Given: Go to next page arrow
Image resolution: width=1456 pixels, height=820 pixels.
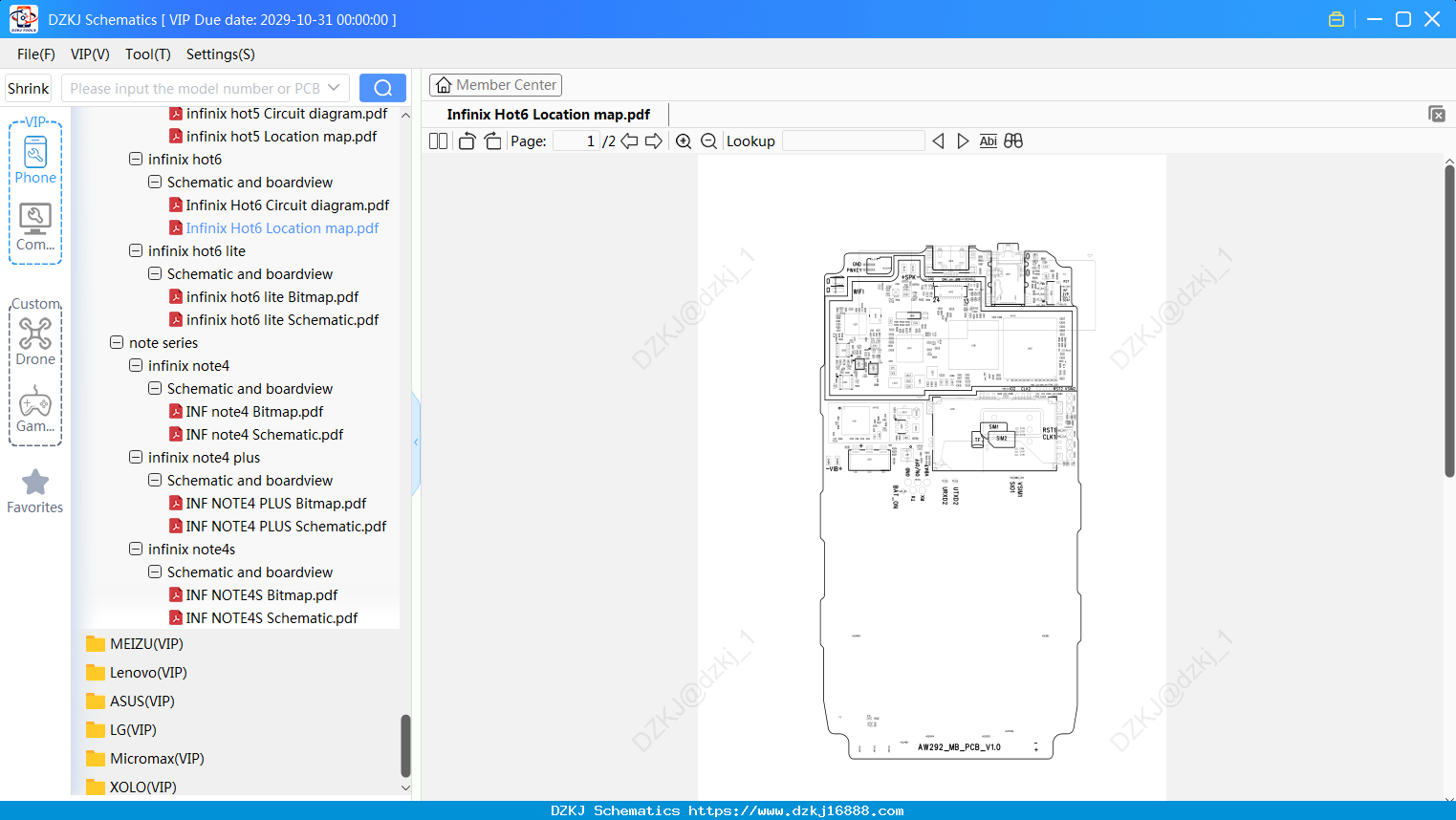Looking at the screenshot, I should coord(654,141).
